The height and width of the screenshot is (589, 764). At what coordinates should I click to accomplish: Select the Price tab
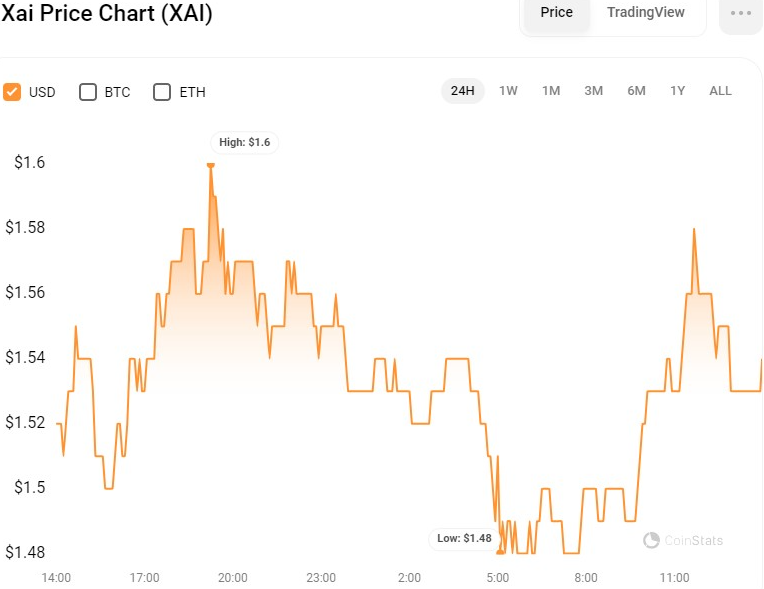tap(556, 12)
